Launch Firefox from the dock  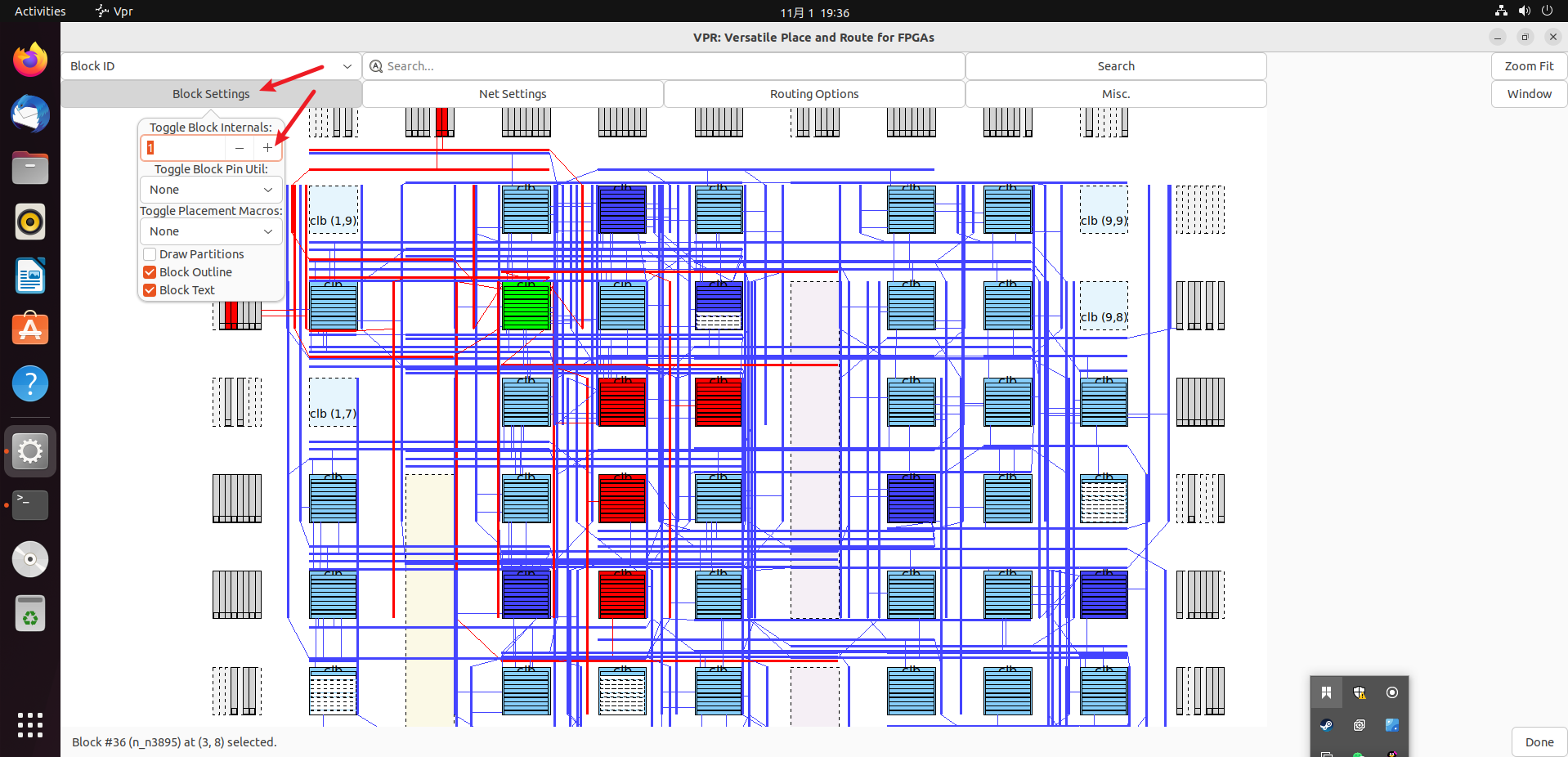click(30, 60)
